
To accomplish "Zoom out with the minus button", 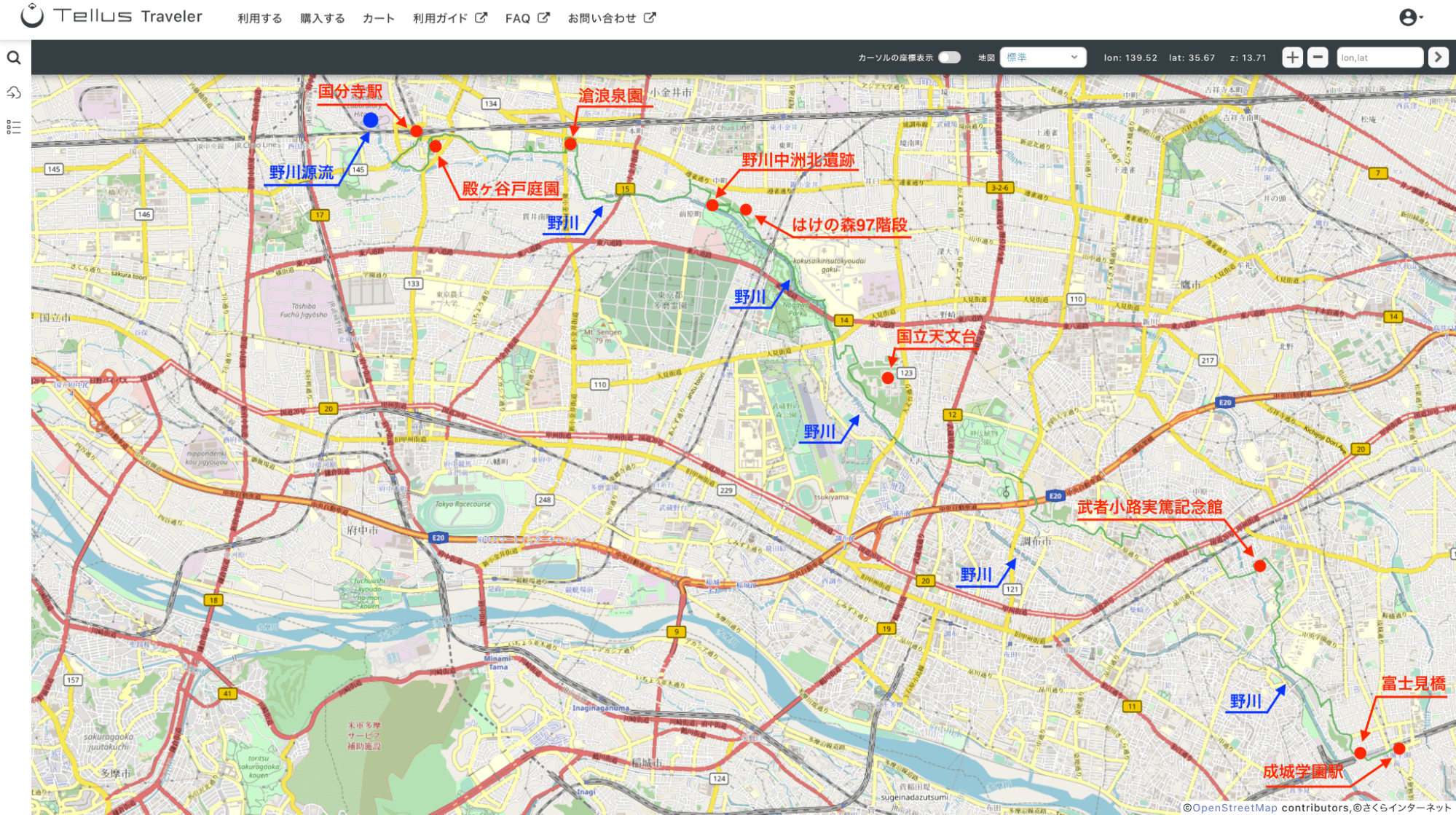I will pos(1318,58).
